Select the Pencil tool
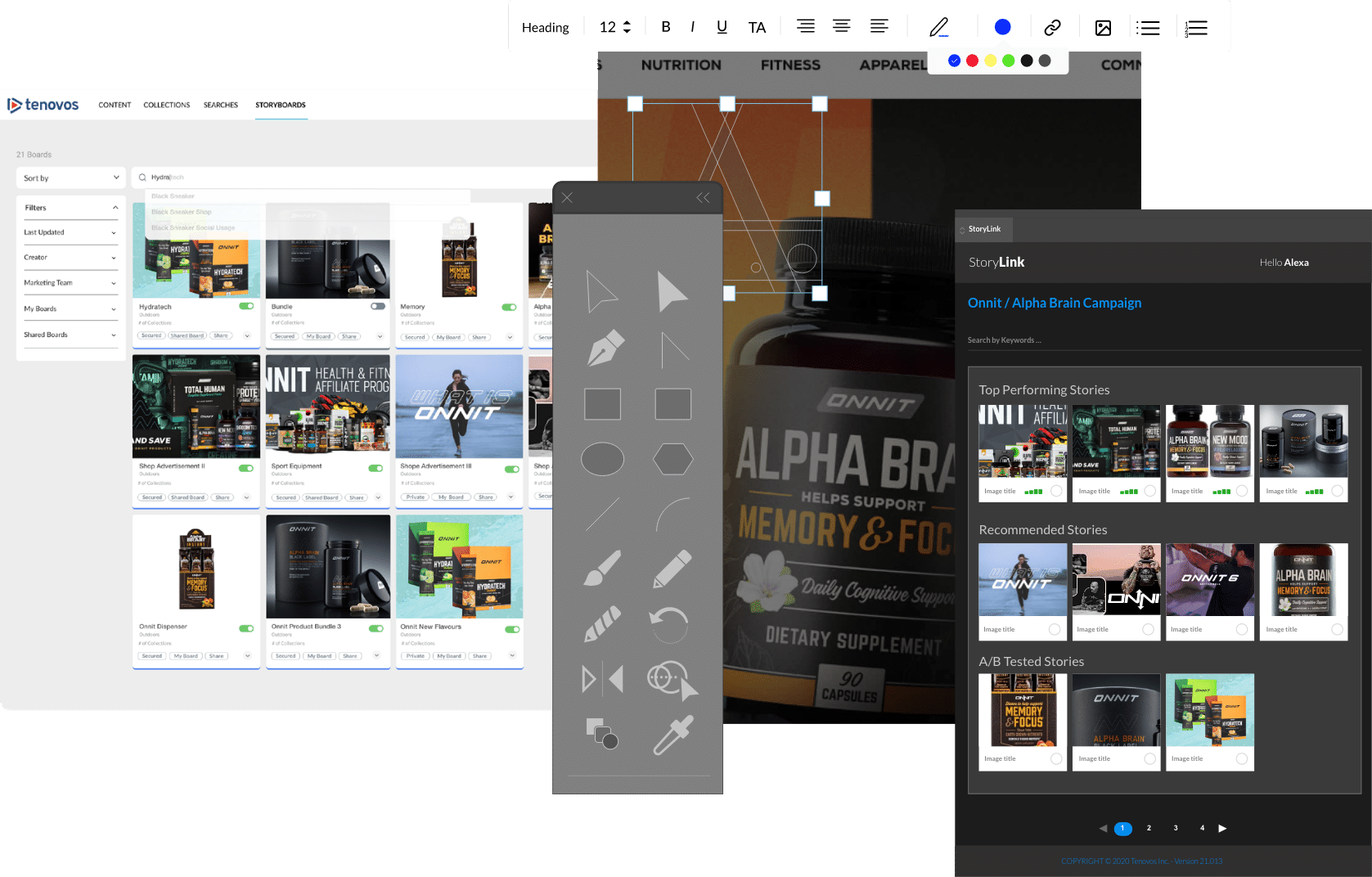 click(673, 568)
